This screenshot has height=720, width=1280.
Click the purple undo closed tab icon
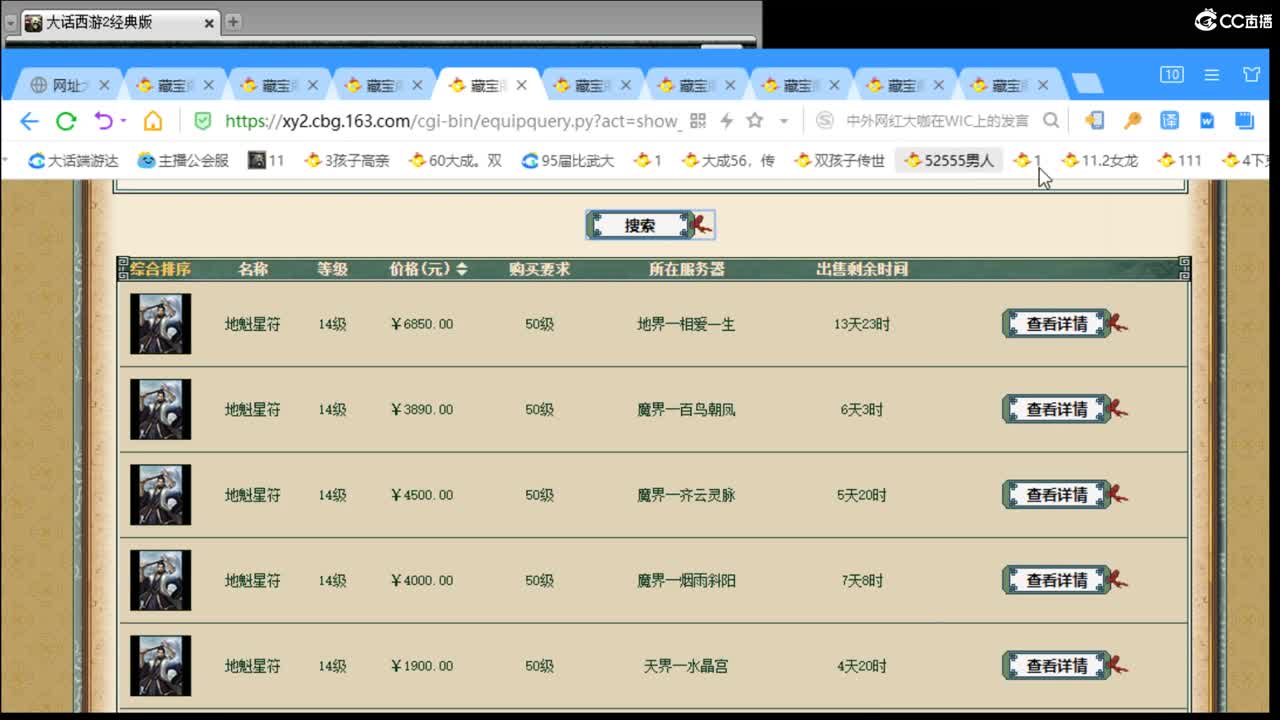[104, 121]
